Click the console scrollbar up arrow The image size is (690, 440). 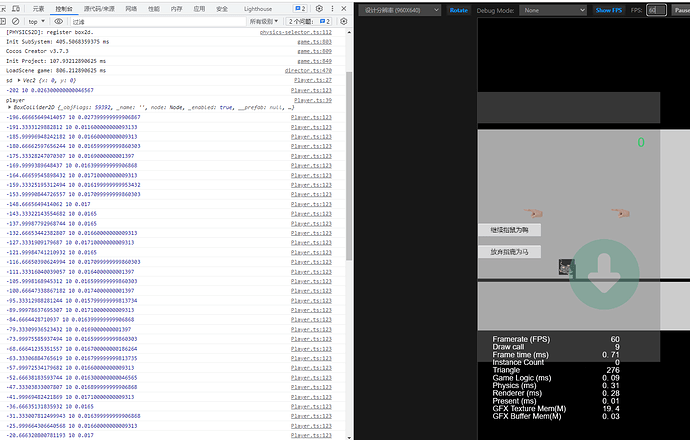349,32
